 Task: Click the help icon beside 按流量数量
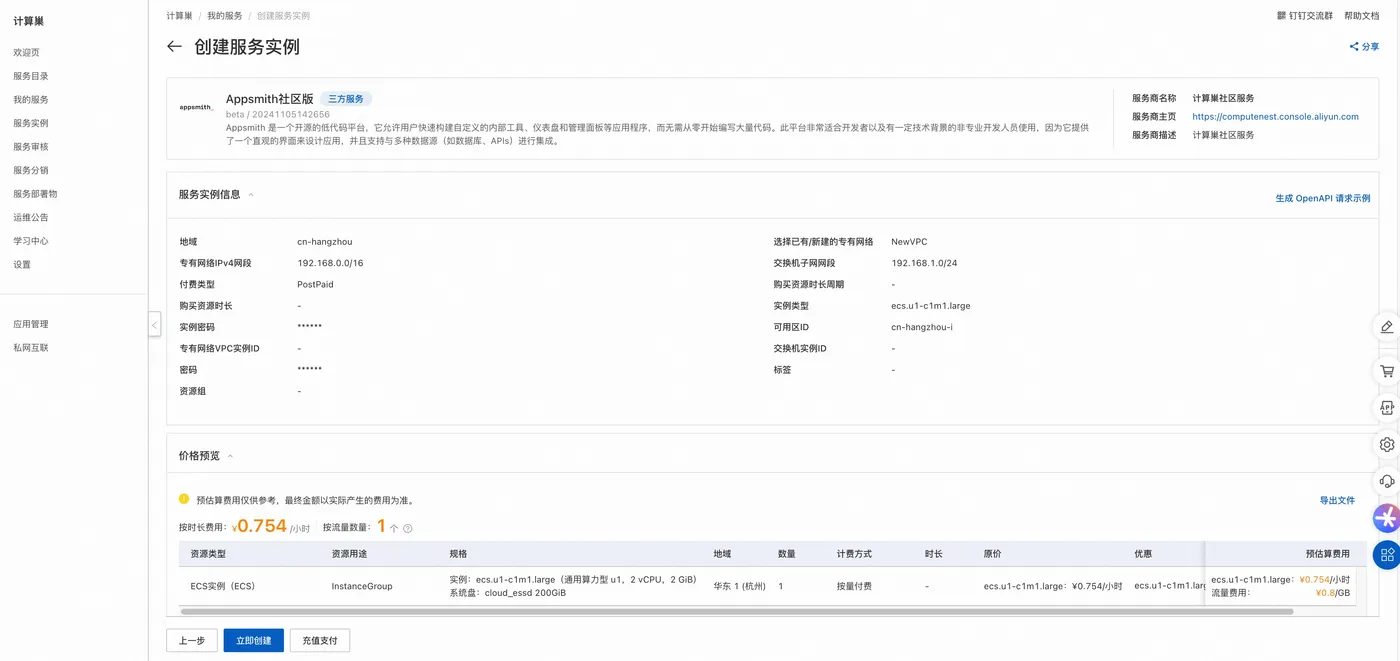(407, 528)
